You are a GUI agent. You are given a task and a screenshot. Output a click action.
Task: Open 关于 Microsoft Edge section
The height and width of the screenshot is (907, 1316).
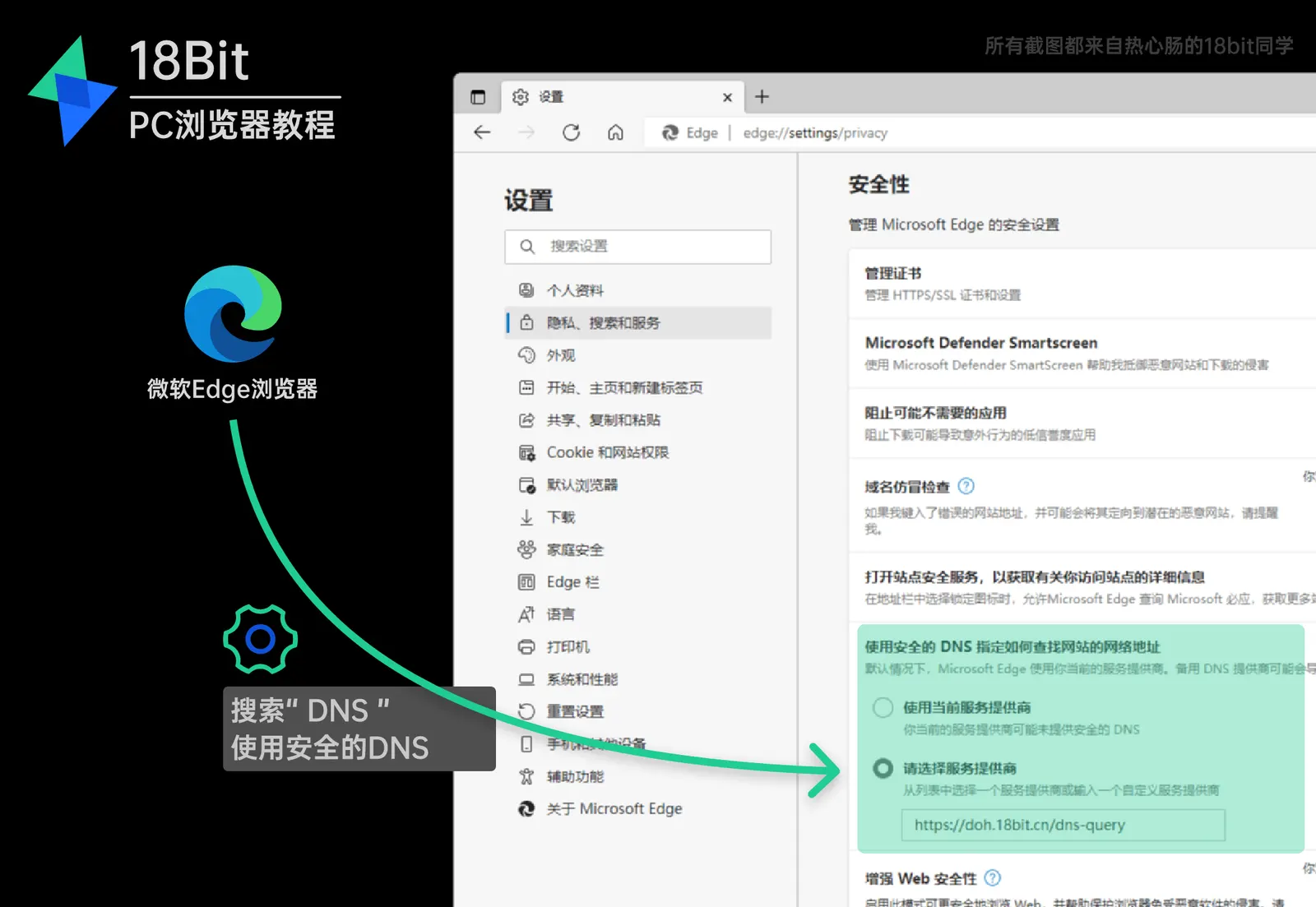pyautogui.click(x=638, y=809)
